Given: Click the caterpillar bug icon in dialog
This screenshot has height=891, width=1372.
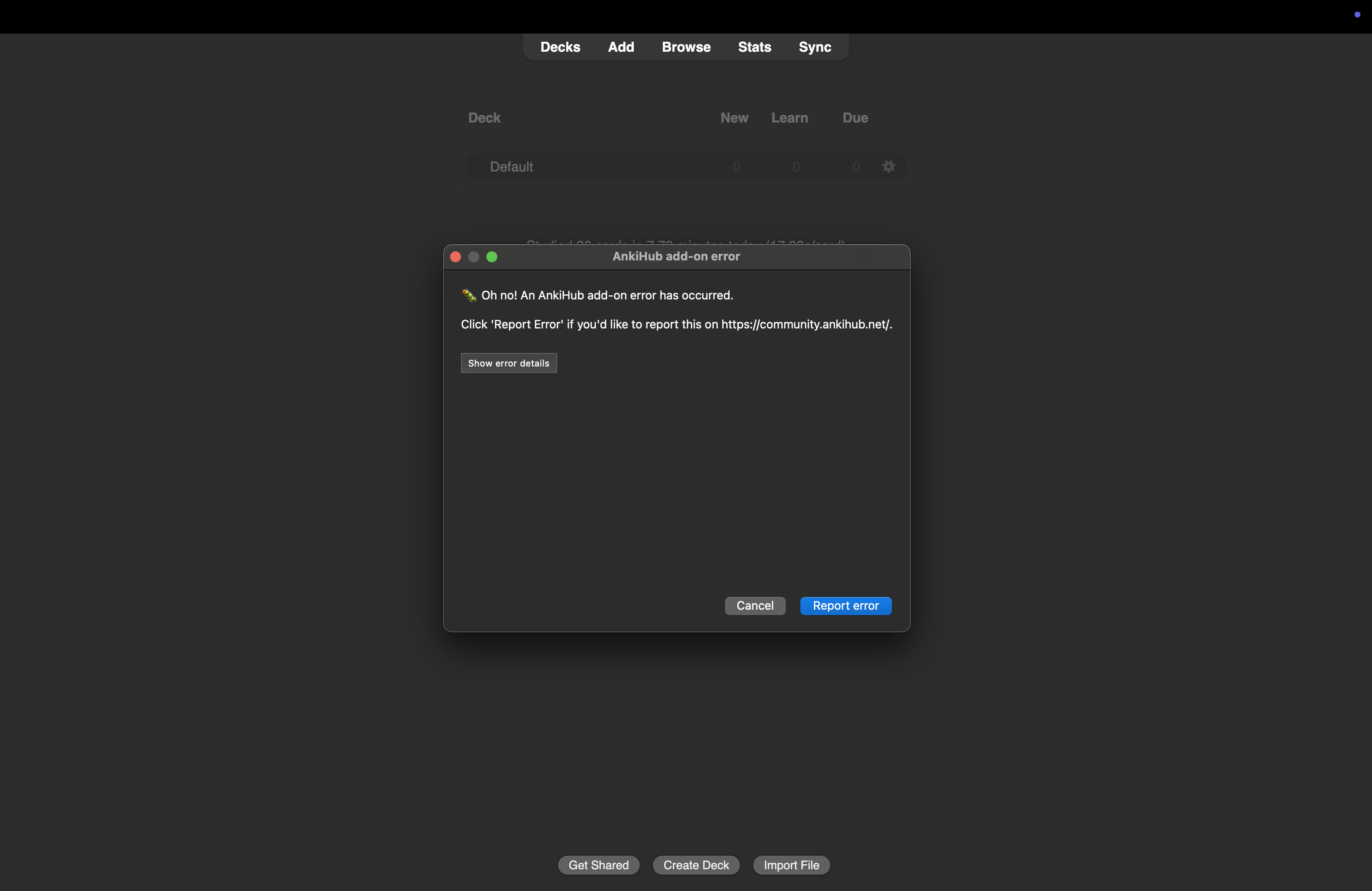Looking at the screenshot, I should (x=469, y=296).
